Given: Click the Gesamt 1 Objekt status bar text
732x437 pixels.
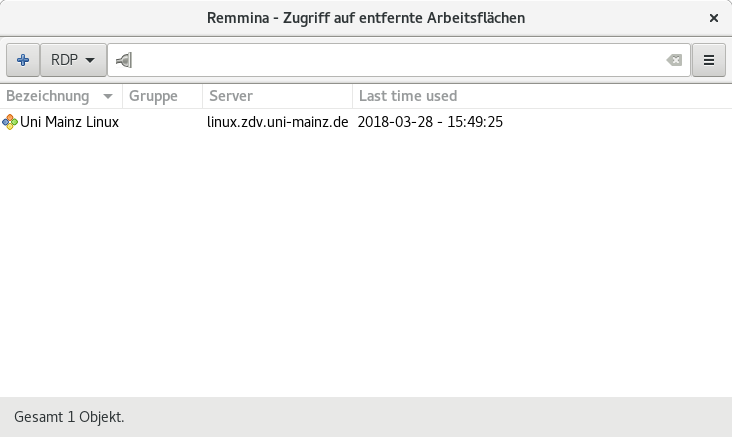Looking at the screenshot, I should click(x=69, y=416).
